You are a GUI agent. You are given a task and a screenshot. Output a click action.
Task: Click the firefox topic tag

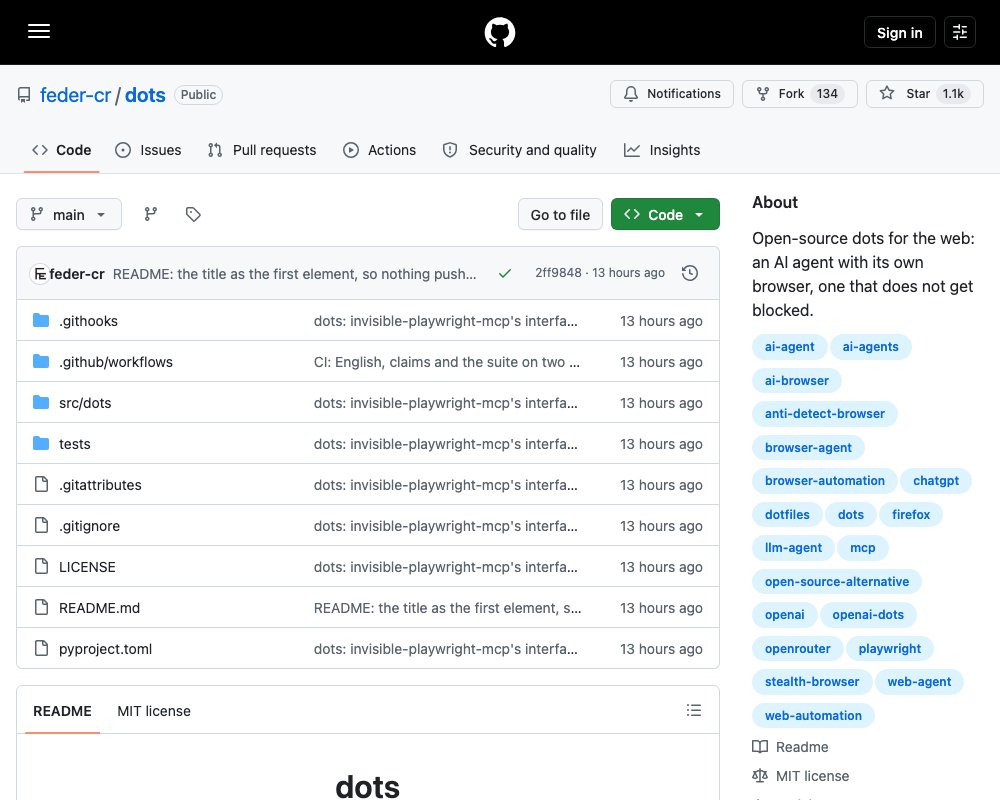coord(911,514)
